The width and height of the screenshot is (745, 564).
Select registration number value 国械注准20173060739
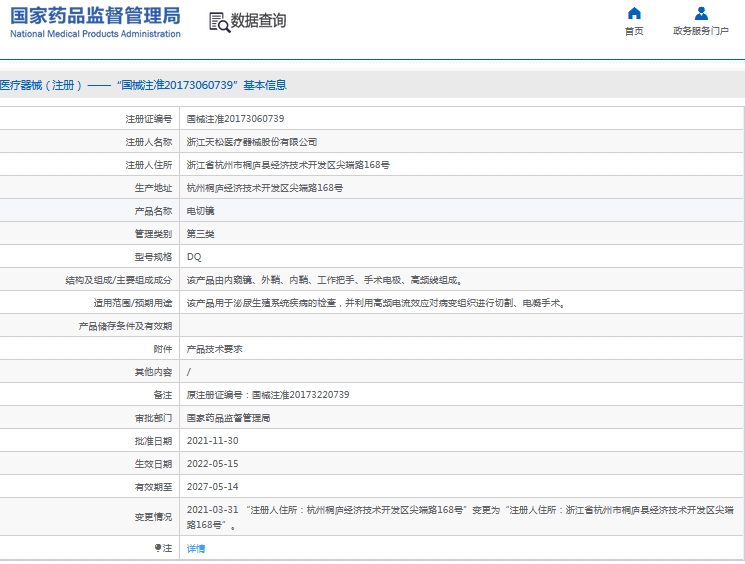point(235,119)
